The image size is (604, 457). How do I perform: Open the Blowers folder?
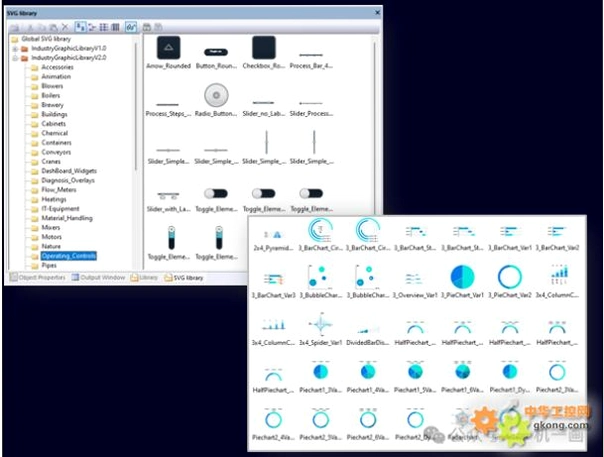(x=52, y=86)
